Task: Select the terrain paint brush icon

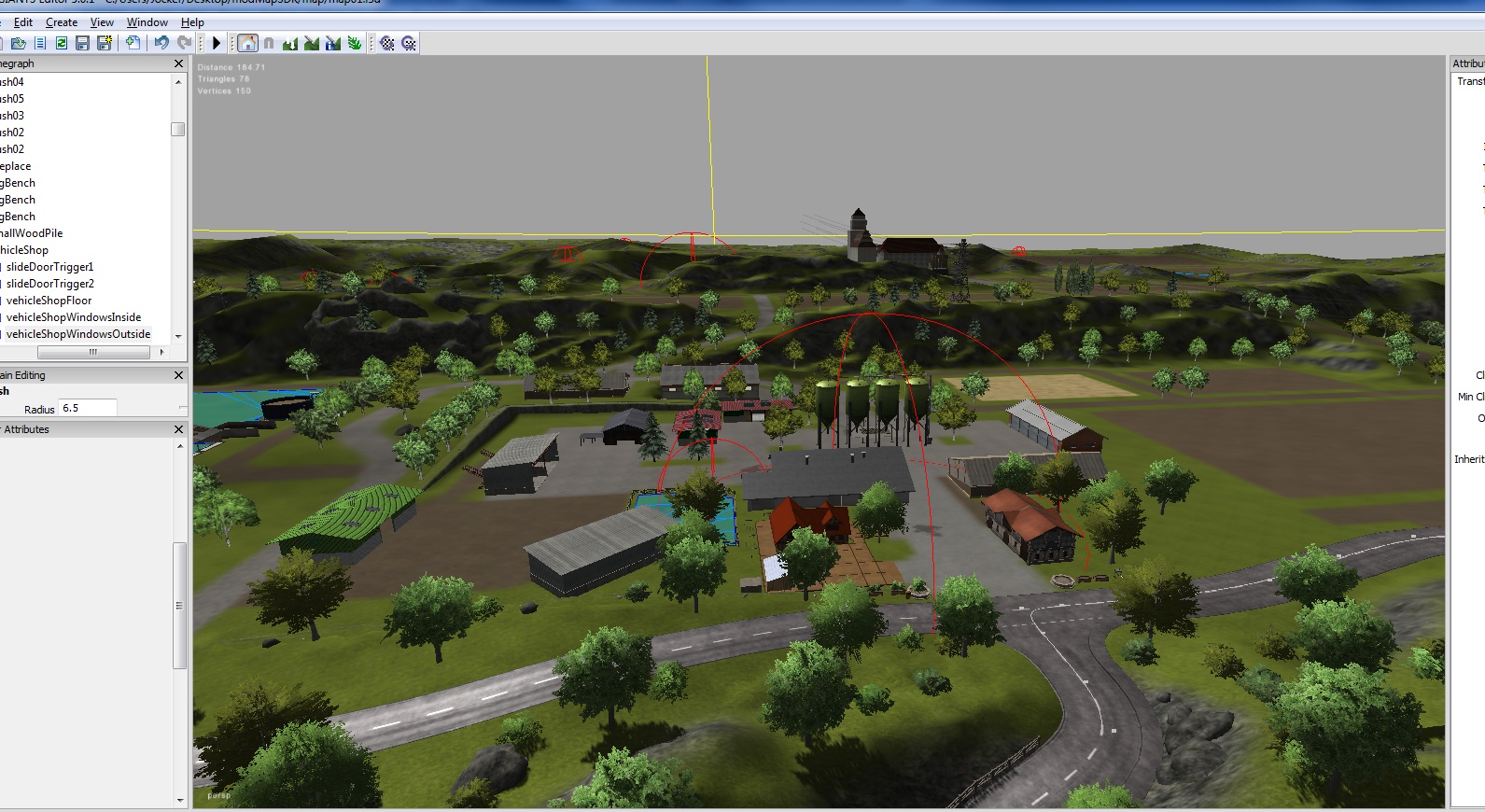Action: 312,43
